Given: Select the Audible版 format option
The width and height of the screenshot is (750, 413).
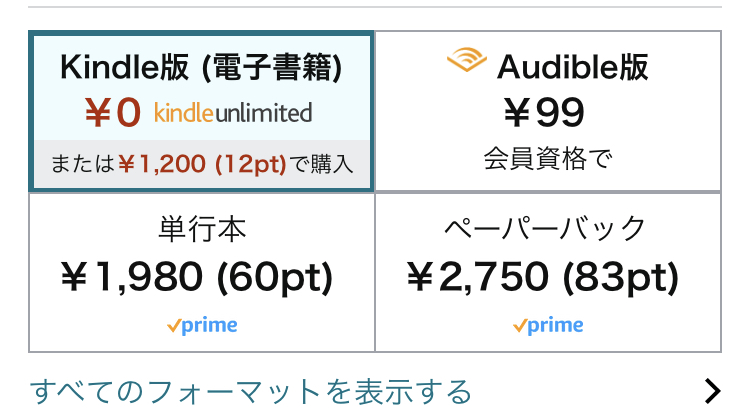Looking at the screenshot, I should tap(548, 111).
